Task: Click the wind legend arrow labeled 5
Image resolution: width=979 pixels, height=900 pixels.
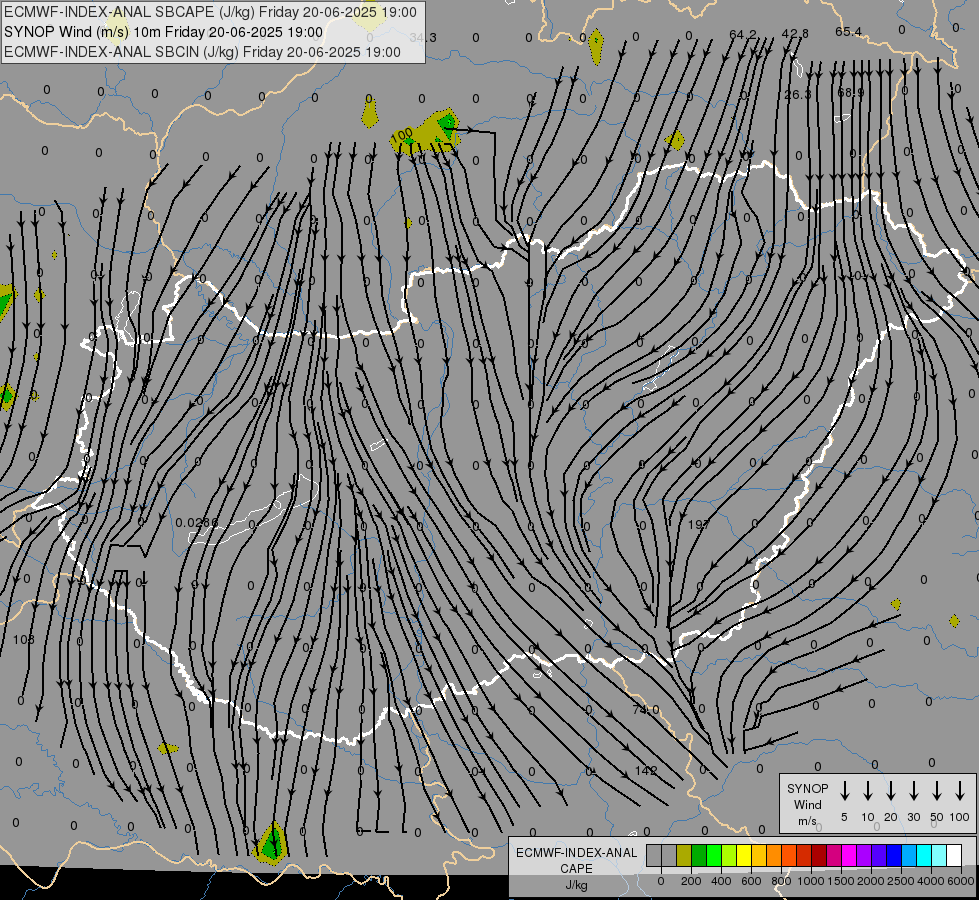Action: [844, 790]
